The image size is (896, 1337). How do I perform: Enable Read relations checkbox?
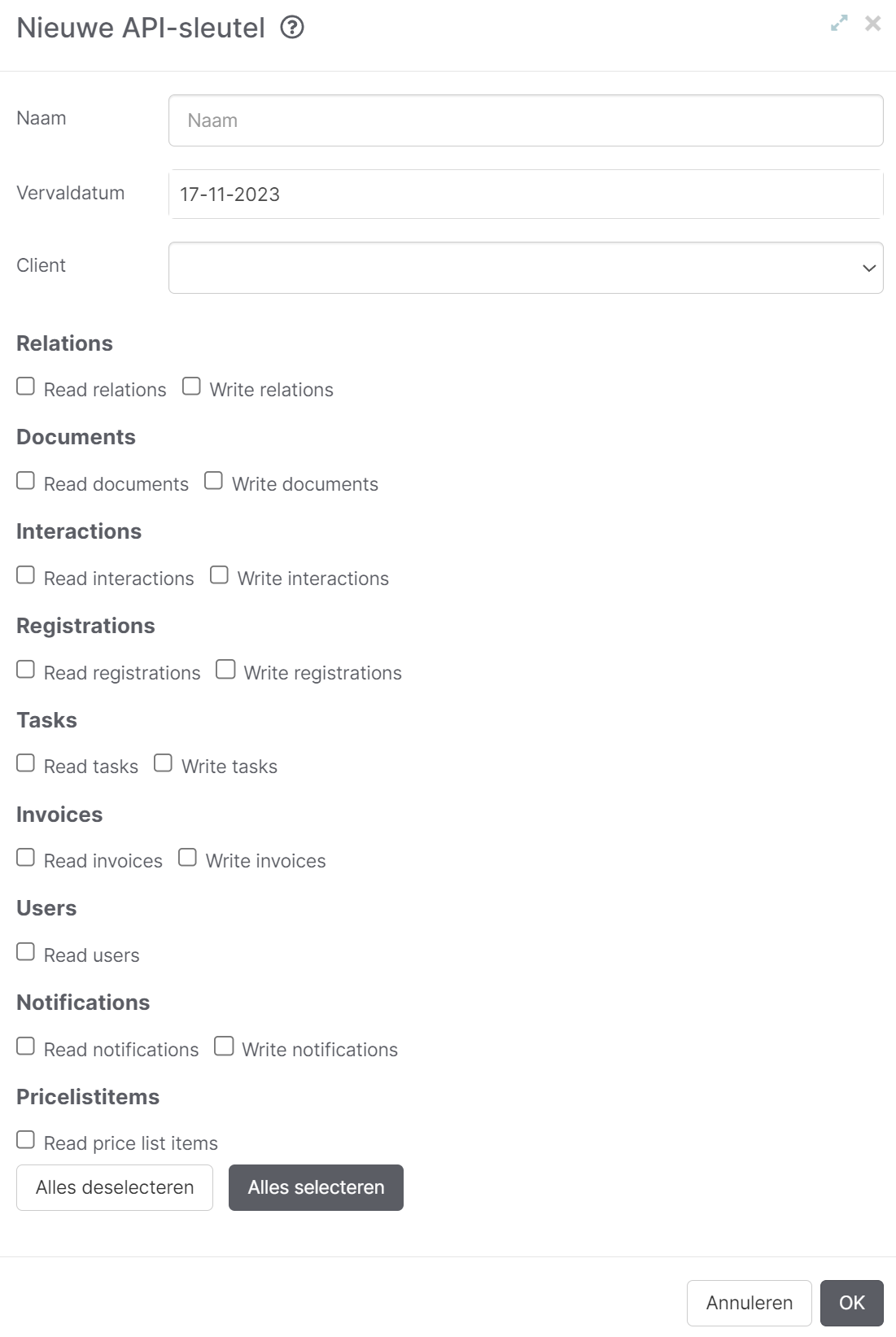[26, 387]
